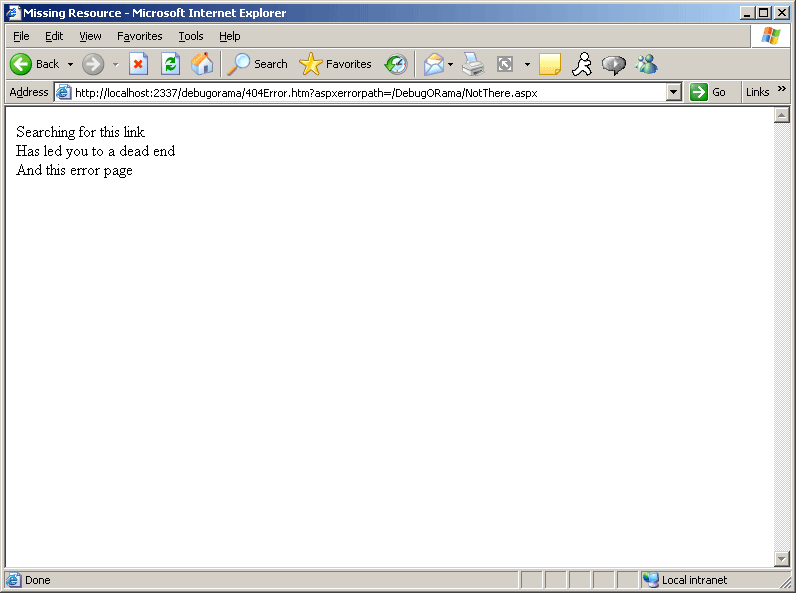Stop loading the page
Viewport: 796px width, 593px height.
point(138,64)
